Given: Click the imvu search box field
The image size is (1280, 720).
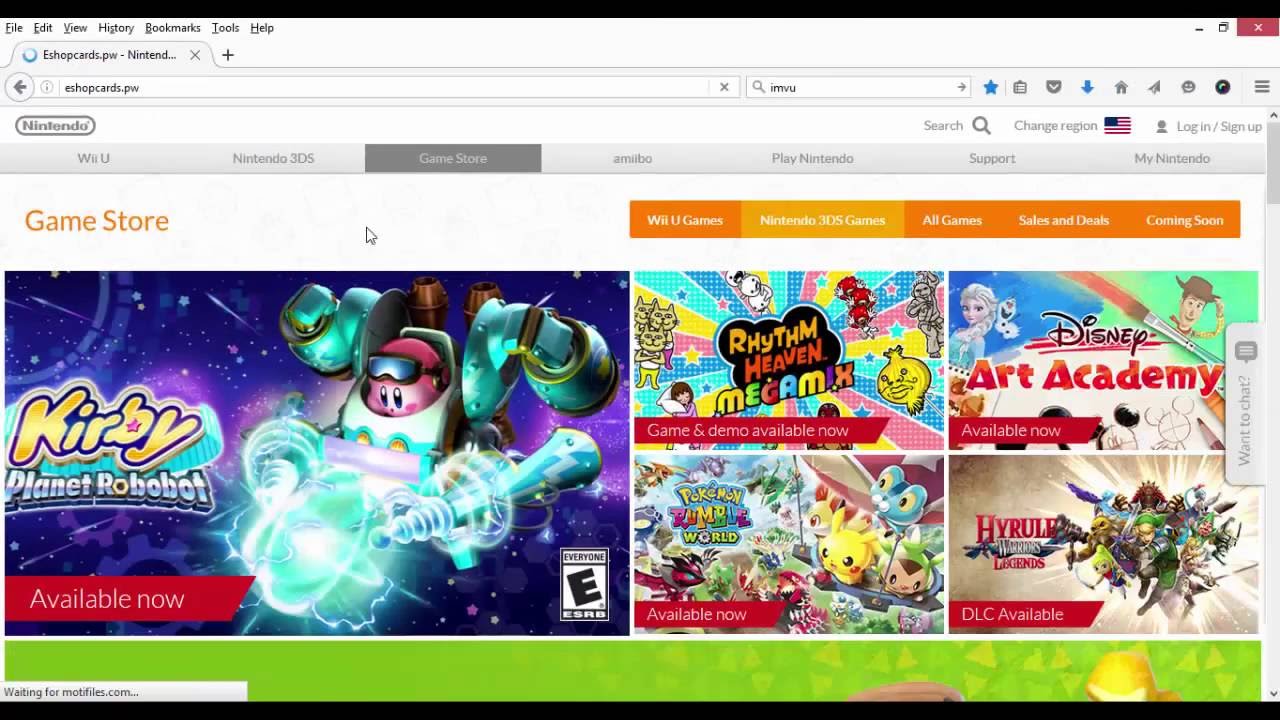Looking at the screenshot, I should click(x=860, y=87).
